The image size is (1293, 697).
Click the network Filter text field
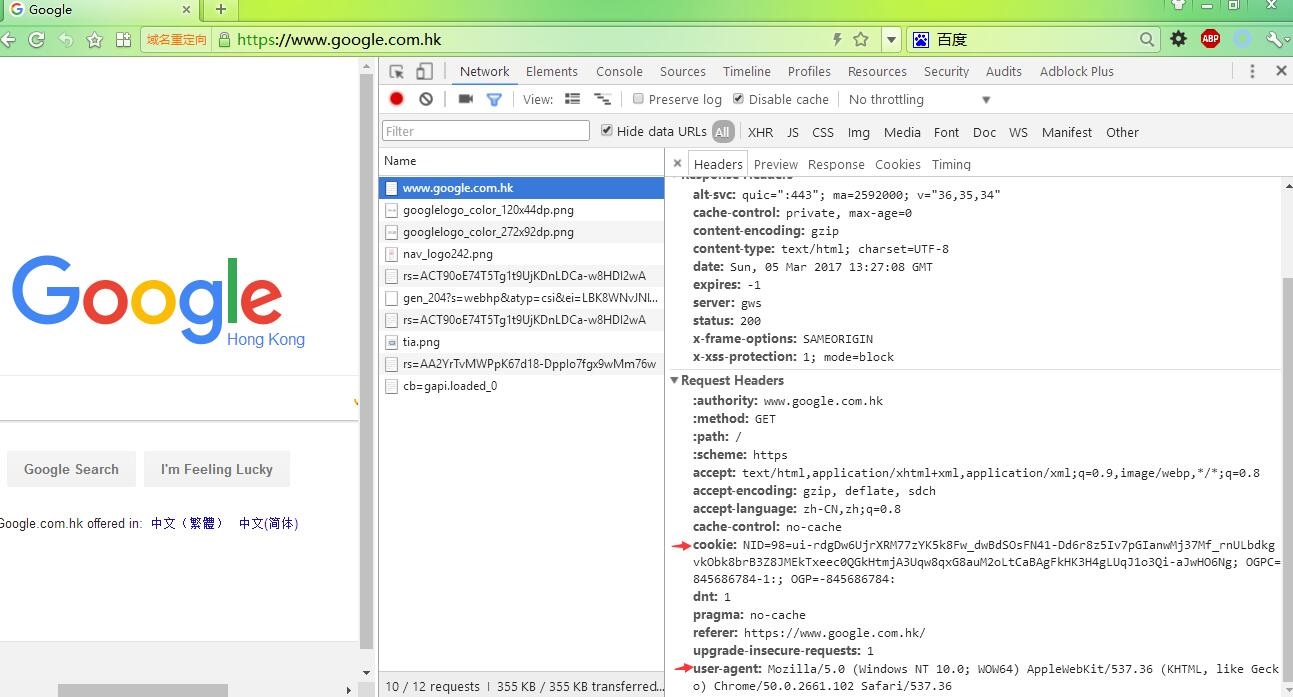tap(486, 131)
